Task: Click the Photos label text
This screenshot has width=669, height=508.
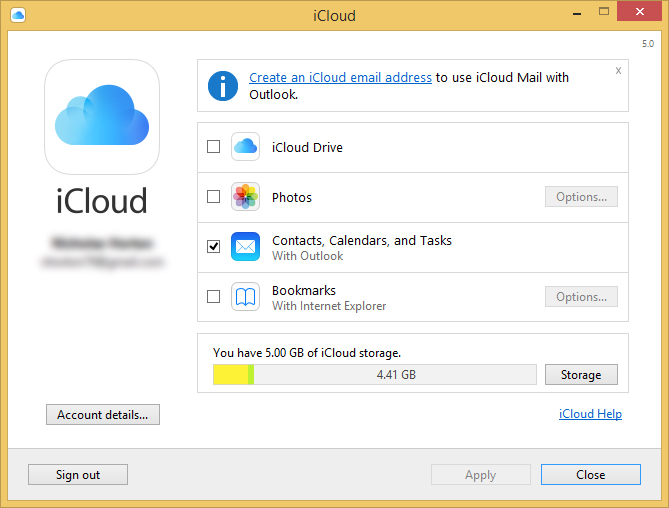Action: (292, 197)
